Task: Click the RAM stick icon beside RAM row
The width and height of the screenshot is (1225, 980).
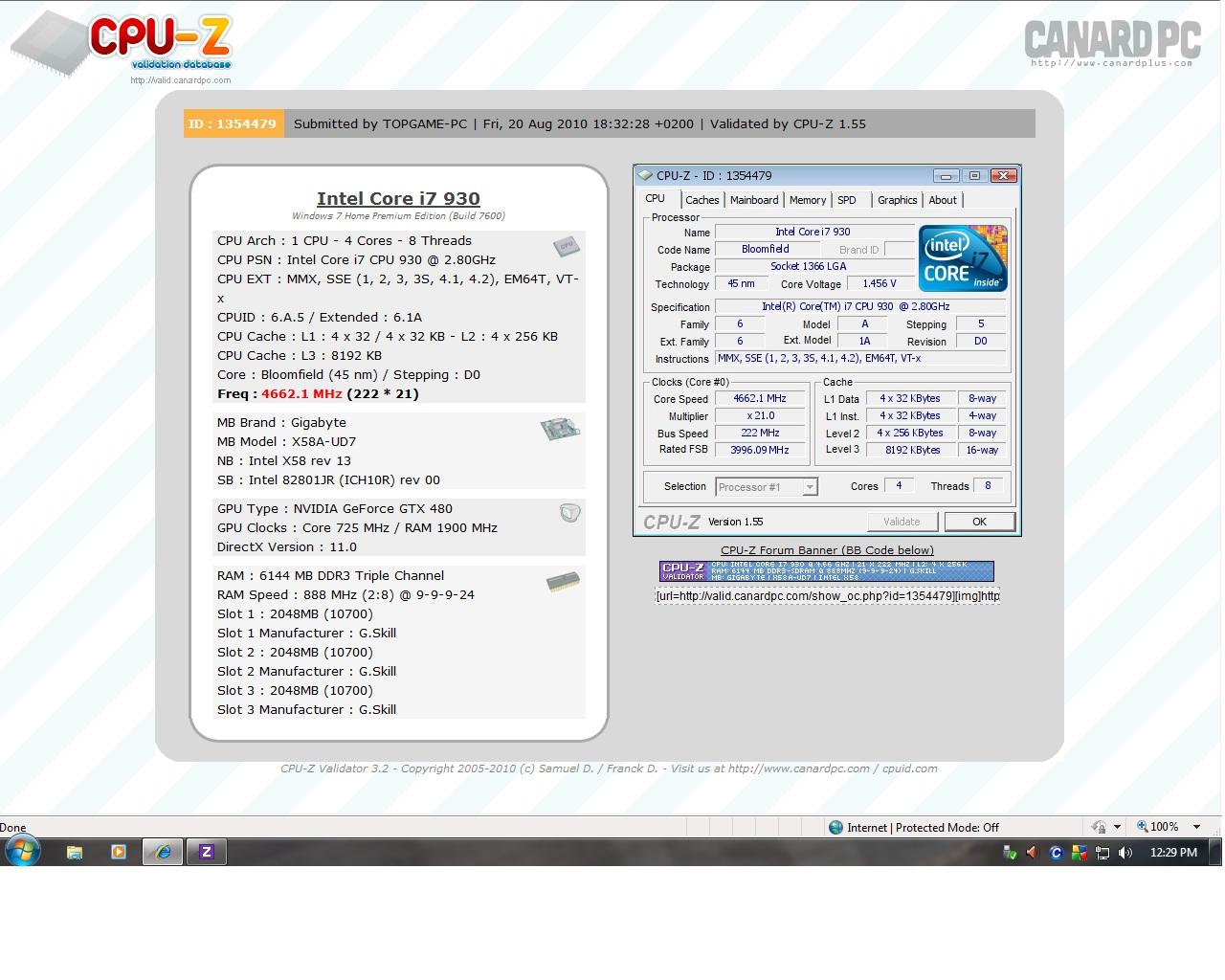Action: [x=563, y=581]
